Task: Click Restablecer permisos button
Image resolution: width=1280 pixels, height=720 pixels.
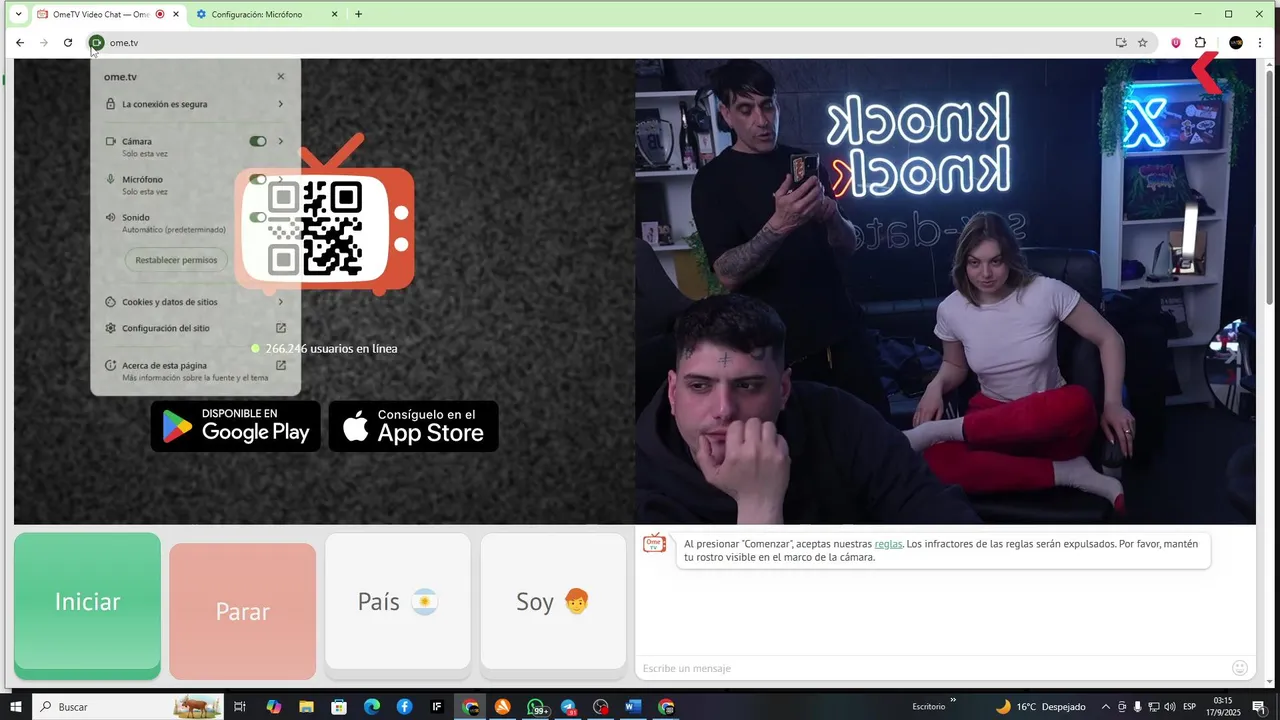Action: pos(176,260)
